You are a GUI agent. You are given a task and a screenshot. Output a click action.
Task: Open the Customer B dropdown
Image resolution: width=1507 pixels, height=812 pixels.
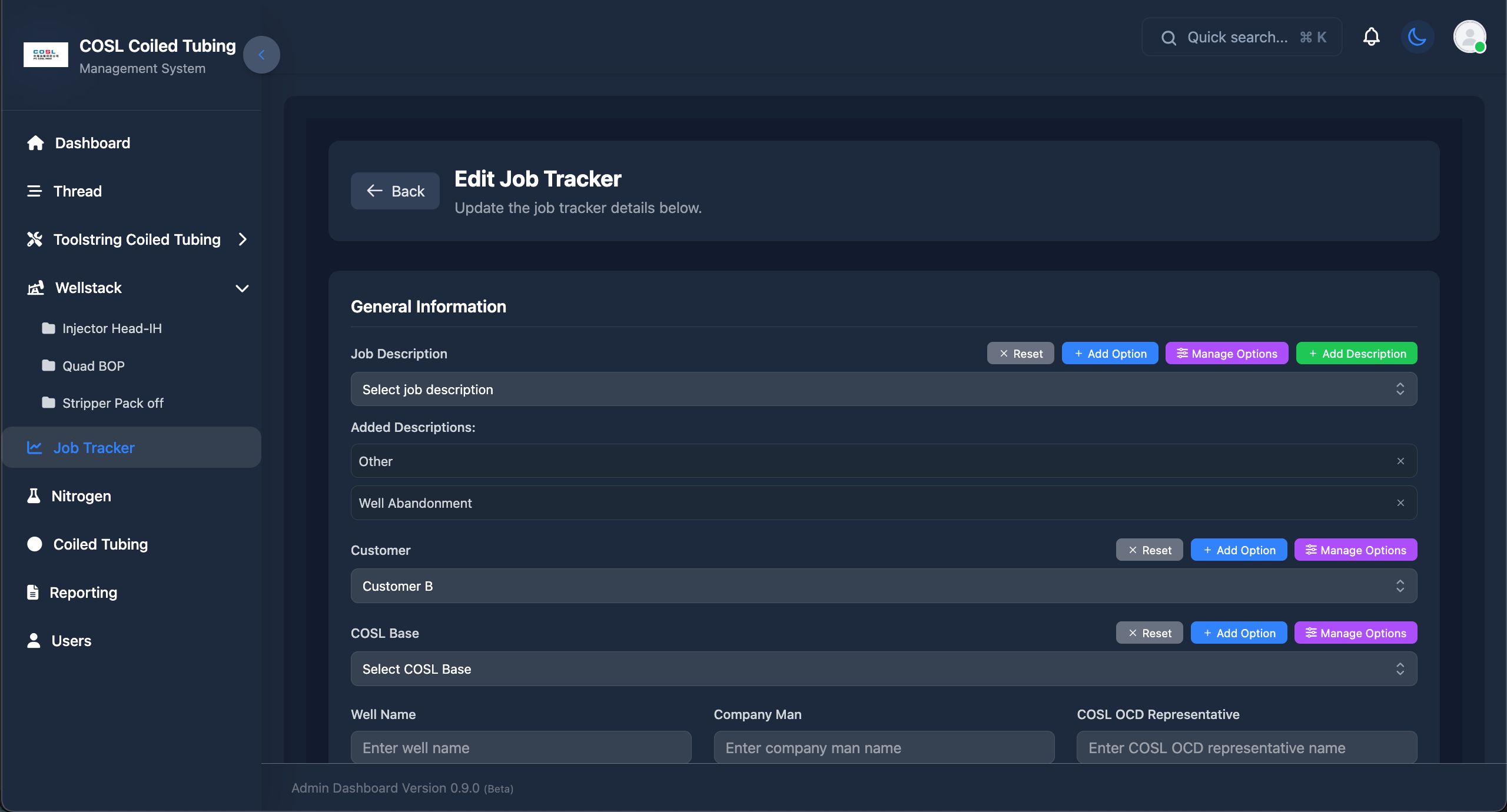(x=882, y=585)
